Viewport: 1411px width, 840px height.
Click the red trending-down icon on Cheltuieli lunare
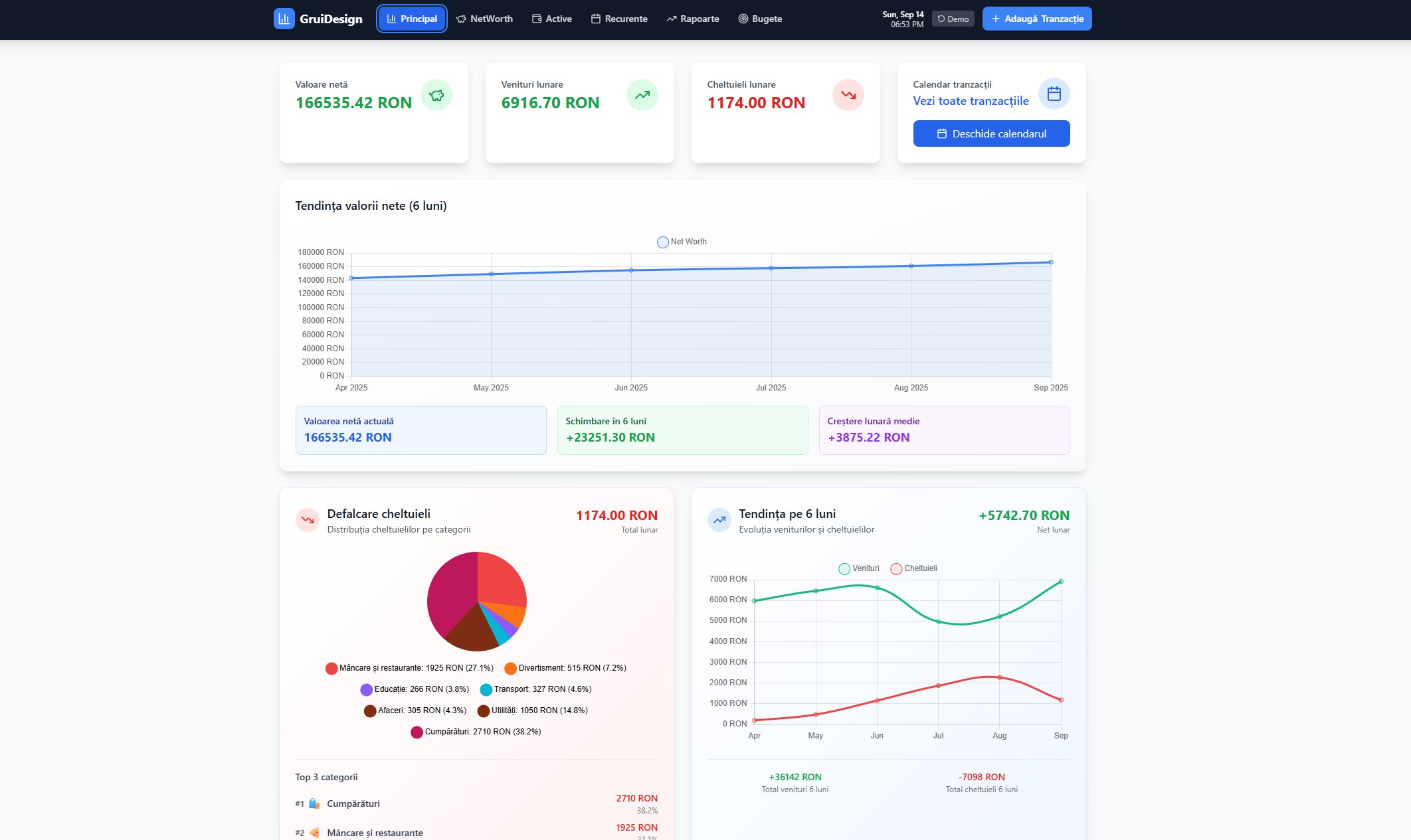coord(848,95)
